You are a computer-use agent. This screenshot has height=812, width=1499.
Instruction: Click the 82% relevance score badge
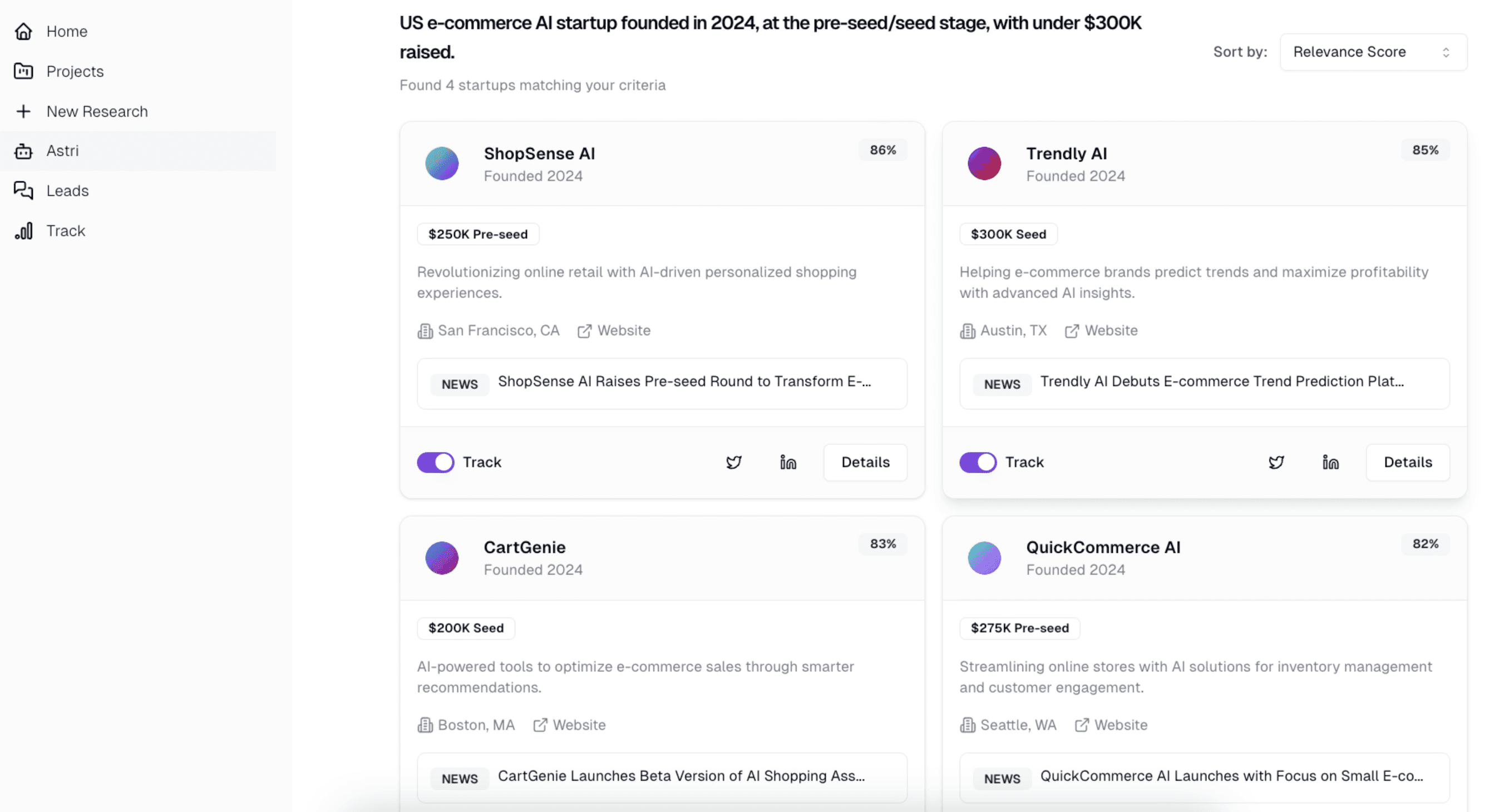click(1425, 544)
